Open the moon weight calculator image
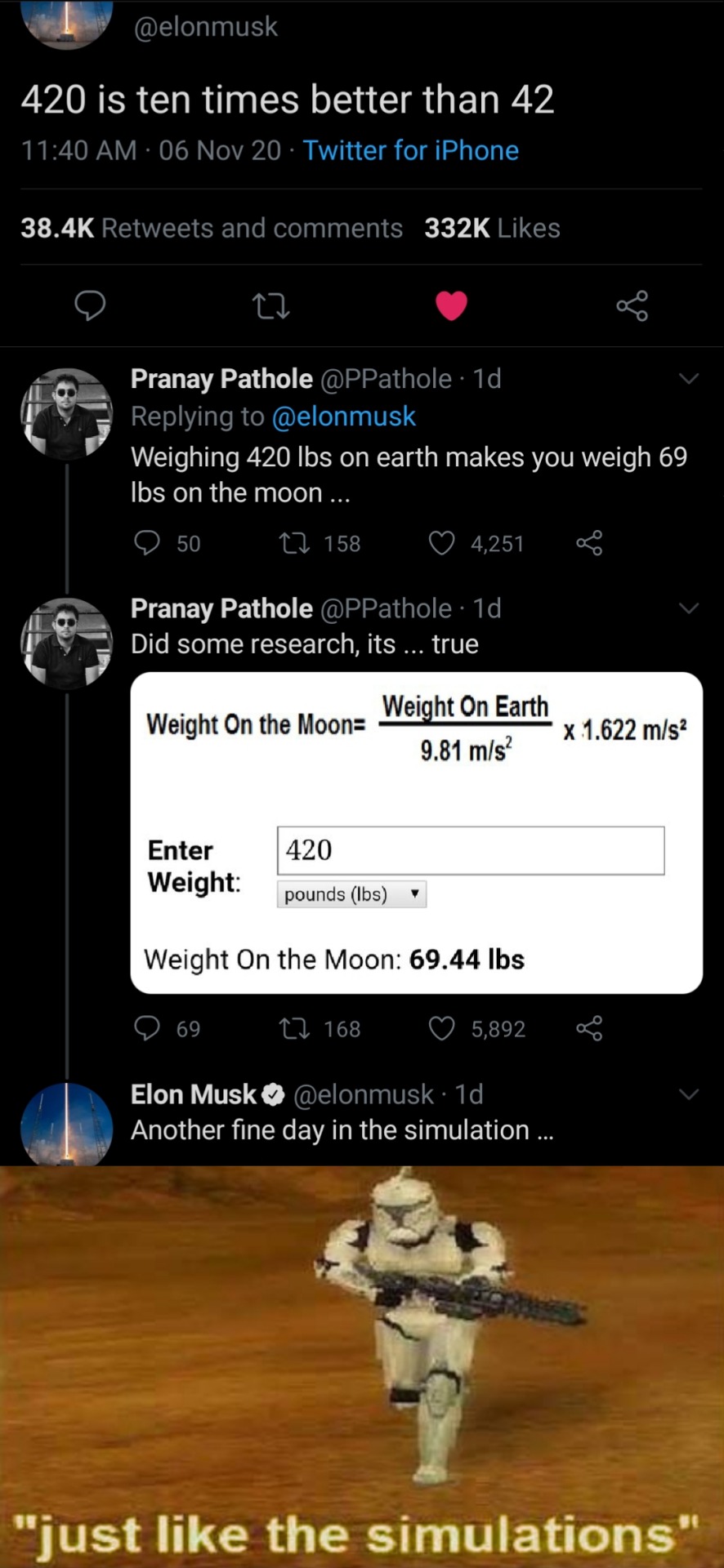The image size is (724, 1568). (x=416, y=832)
